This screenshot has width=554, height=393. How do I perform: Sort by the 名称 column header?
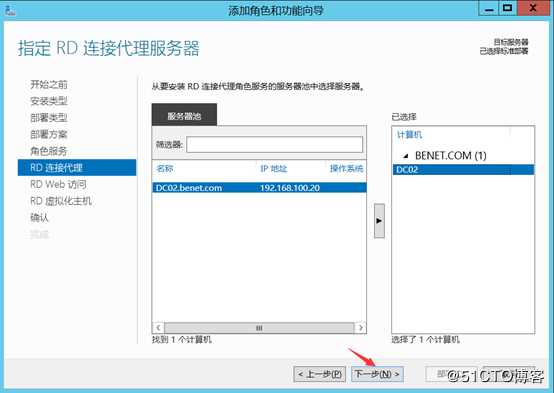pyautogui.click(x=165, y=169)
